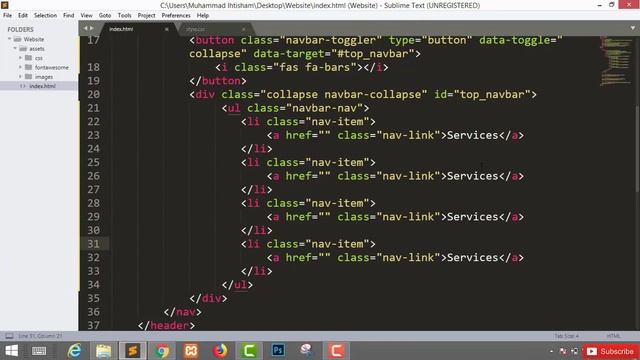Viewport: 640px width, 360px height.
Task: Select the fontawesome folder in sidebar
Action: click(x=51, y=67)
